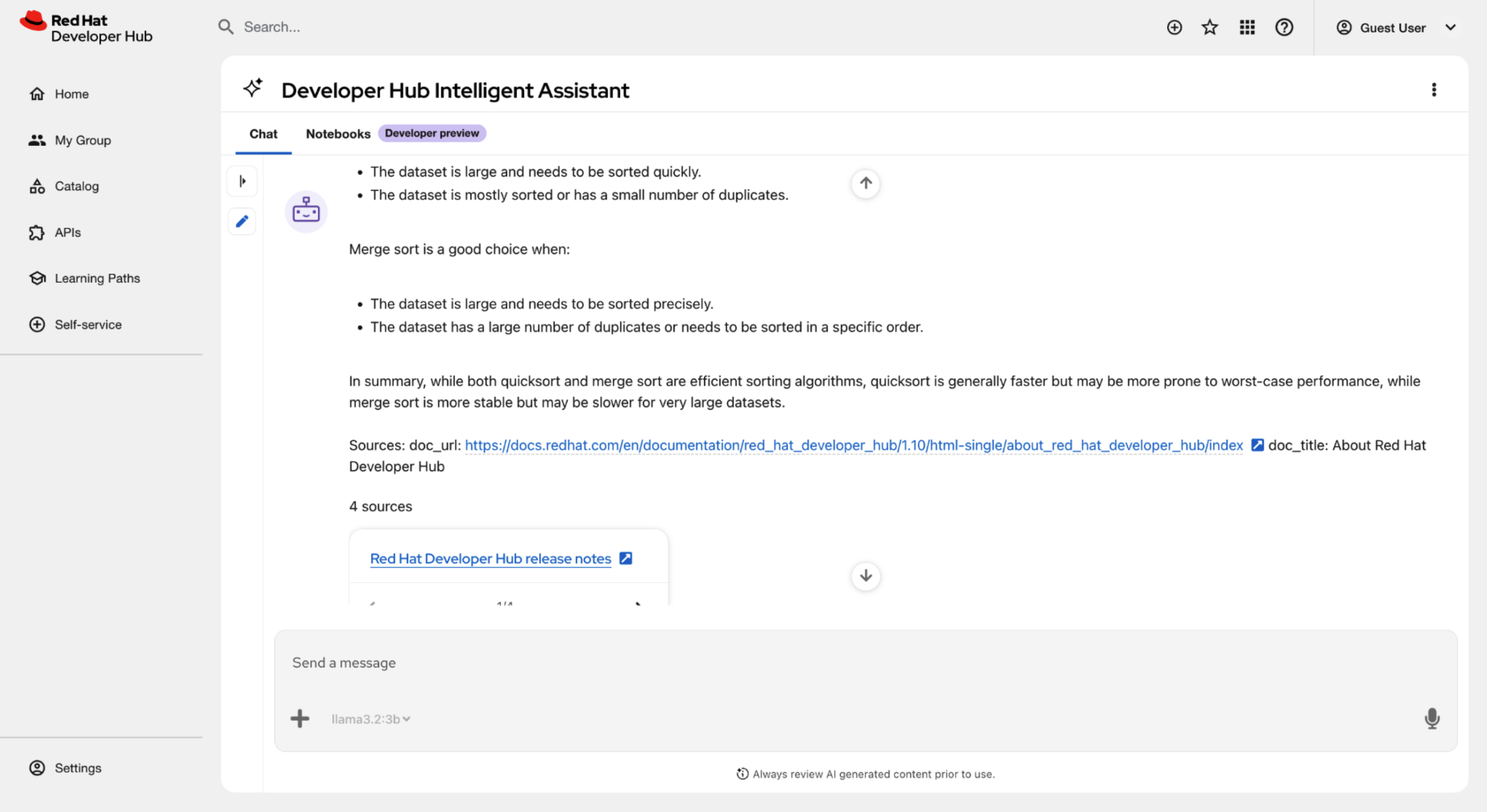Switch to the Chat tab
The height and width of the screenshot is (812, 1487).
pyautogui.click(x=263, y=134)
